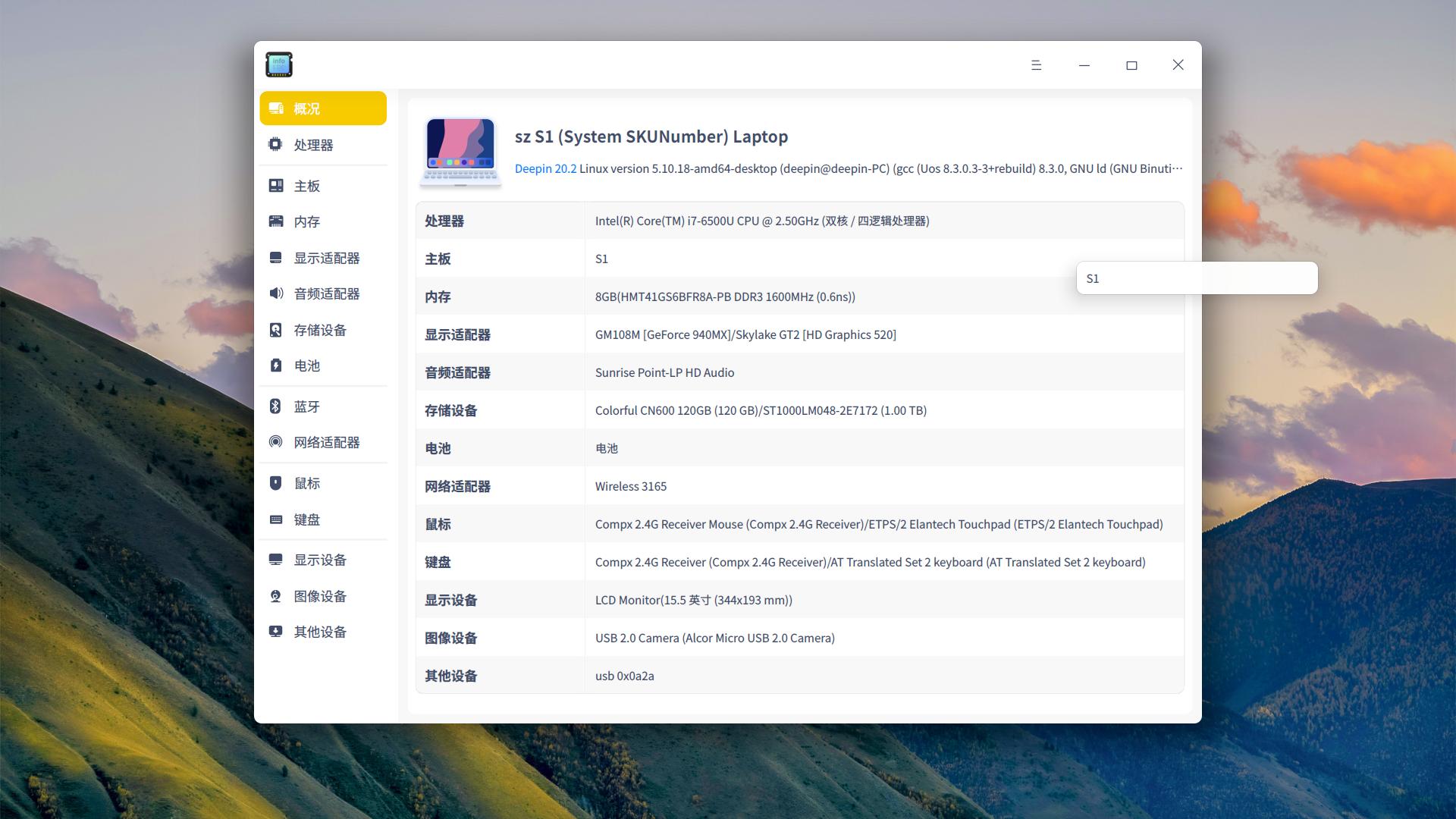The image size is (1456, 819).
Task: Click the Device Manager app icon in titlebar
Action: pos(279,65)
